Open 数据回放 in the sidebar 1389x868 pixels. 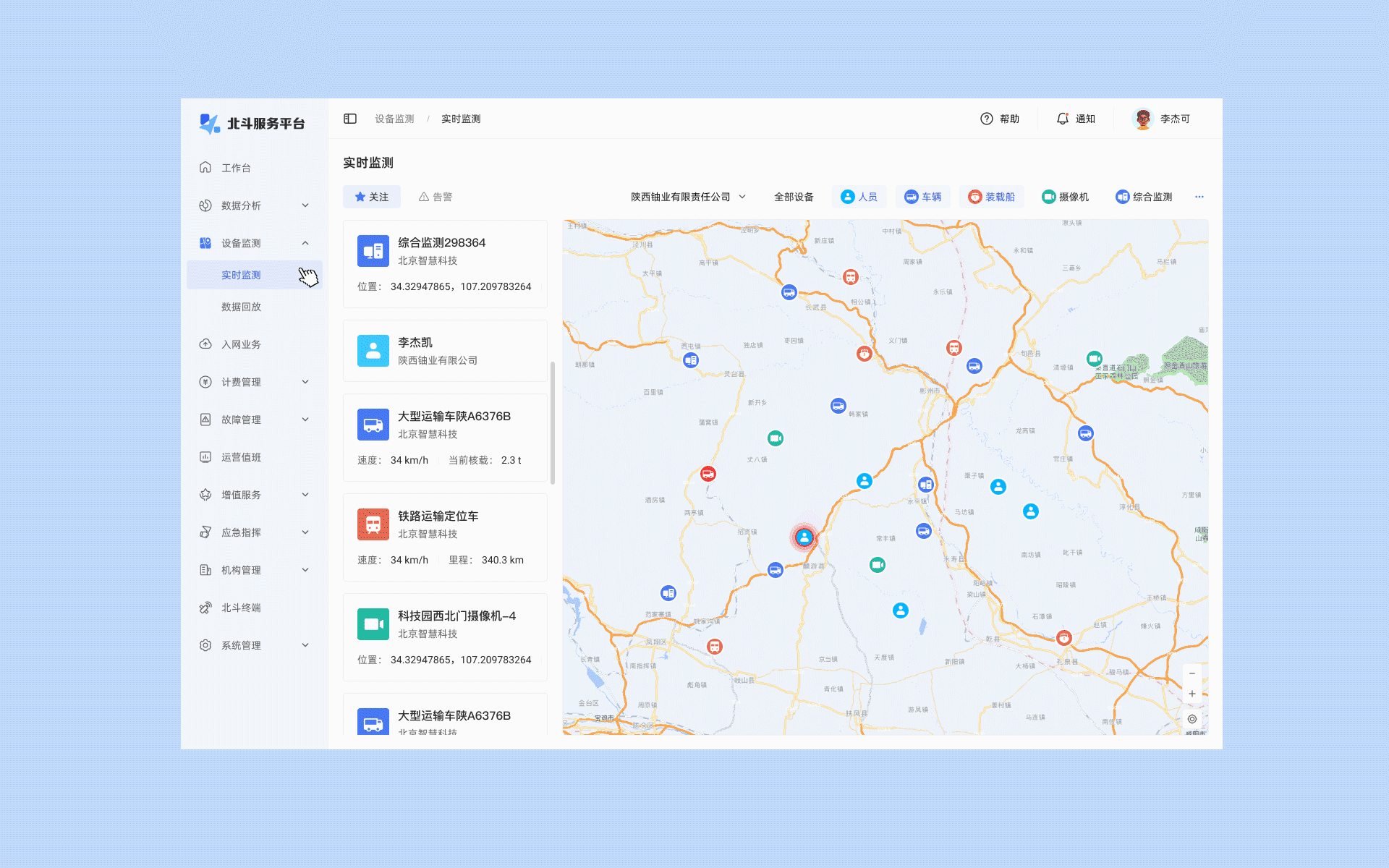point(241,307)
